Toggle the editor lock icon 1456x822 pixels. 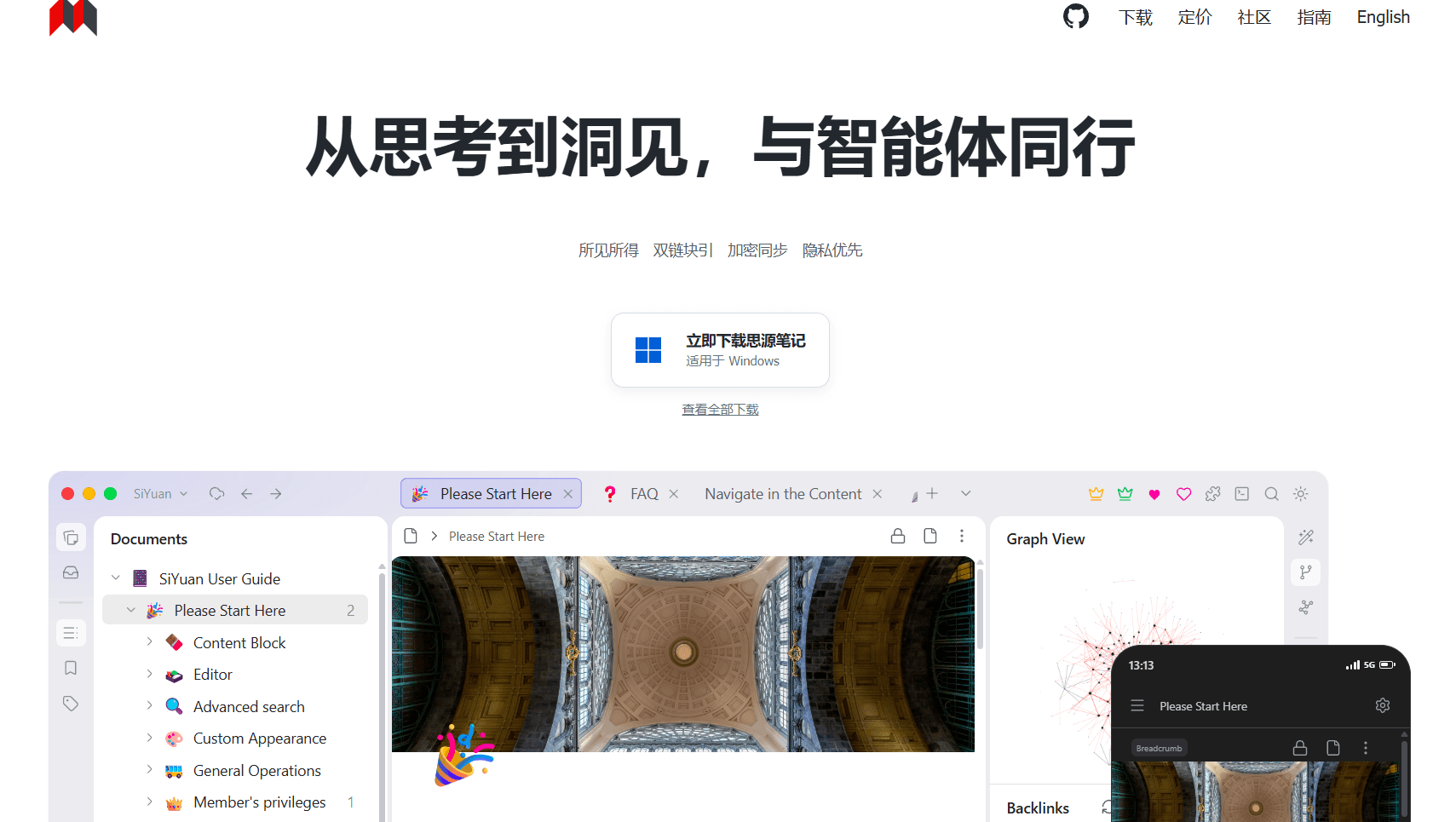(898, 536)
